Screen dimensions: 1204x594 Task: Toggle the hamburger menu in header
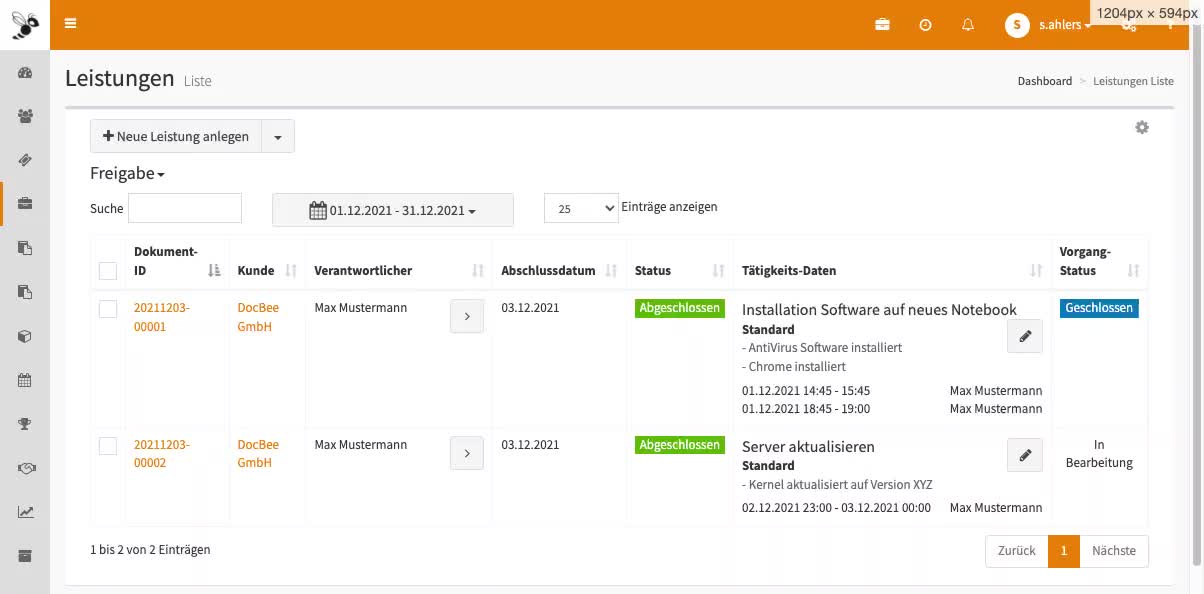(x=71, y=24)
